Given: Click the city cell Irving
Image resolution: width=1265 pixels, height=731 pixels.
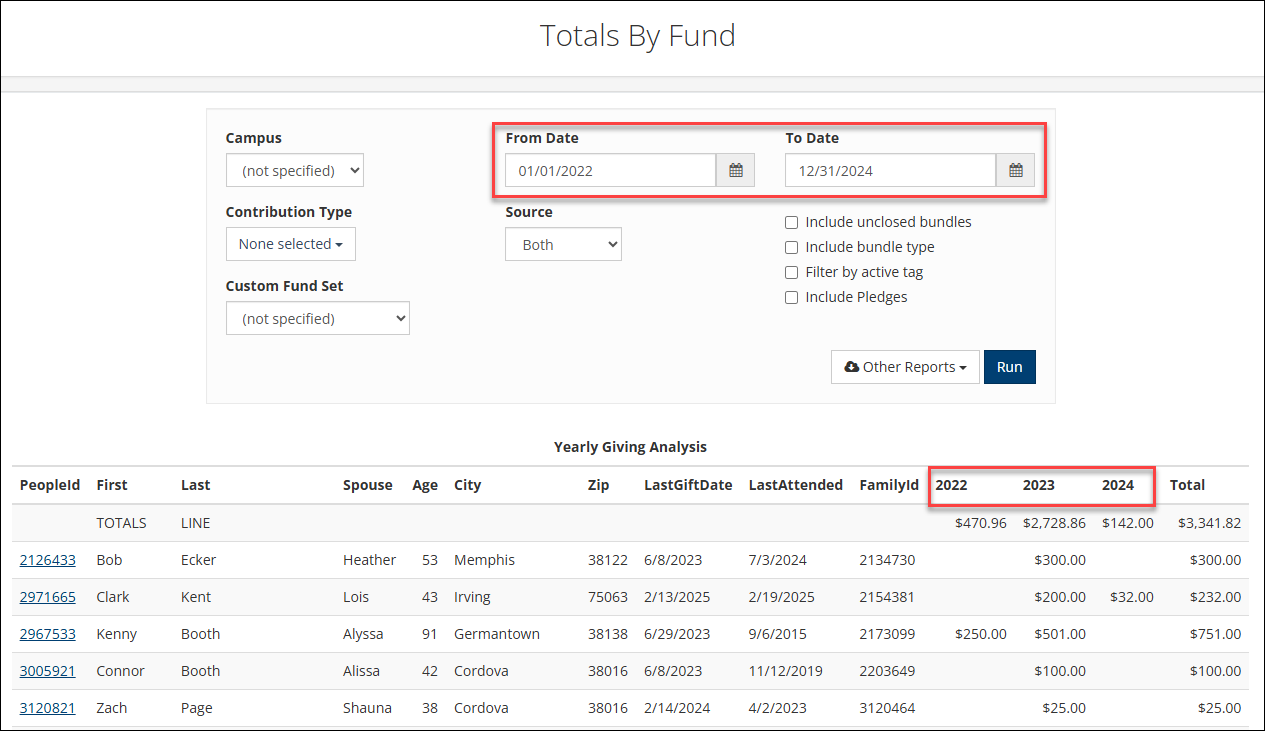Looking at the screenshot, I should coord(472,597).
